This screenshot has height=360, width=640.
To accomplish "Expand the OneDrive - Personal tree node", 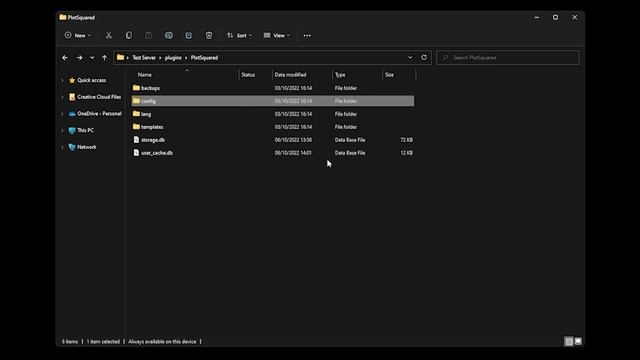I will point(62,114).
